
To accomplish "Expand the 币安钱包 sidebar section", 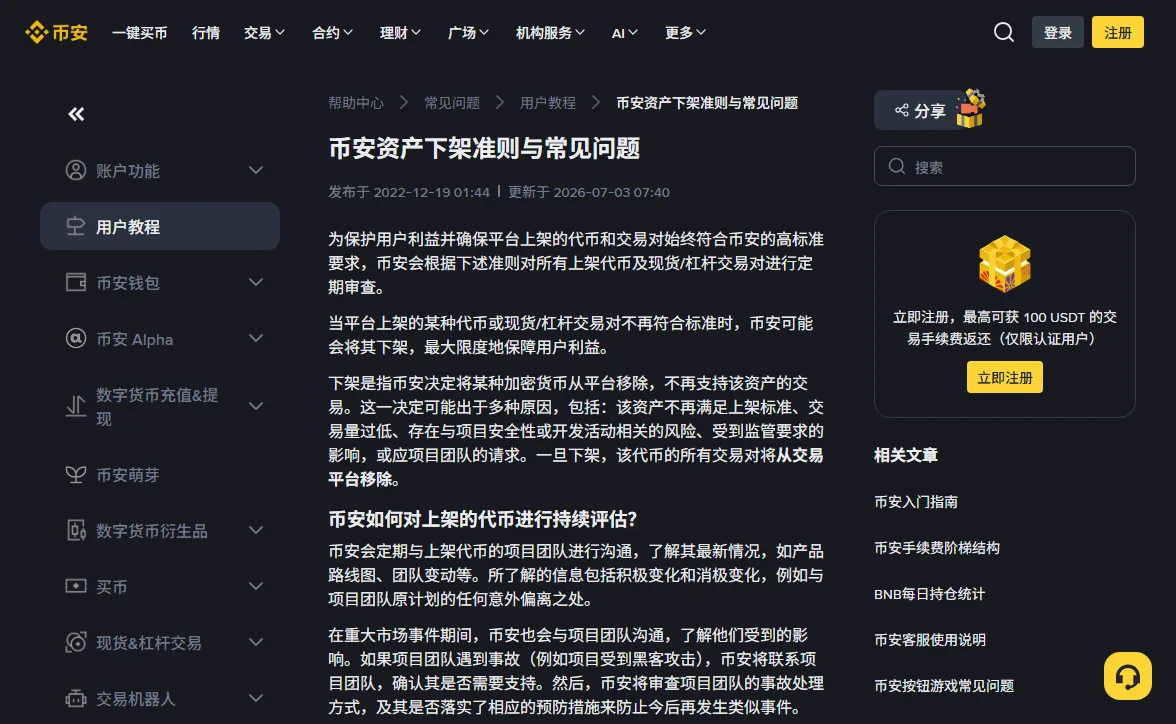I will click(256, 282).
